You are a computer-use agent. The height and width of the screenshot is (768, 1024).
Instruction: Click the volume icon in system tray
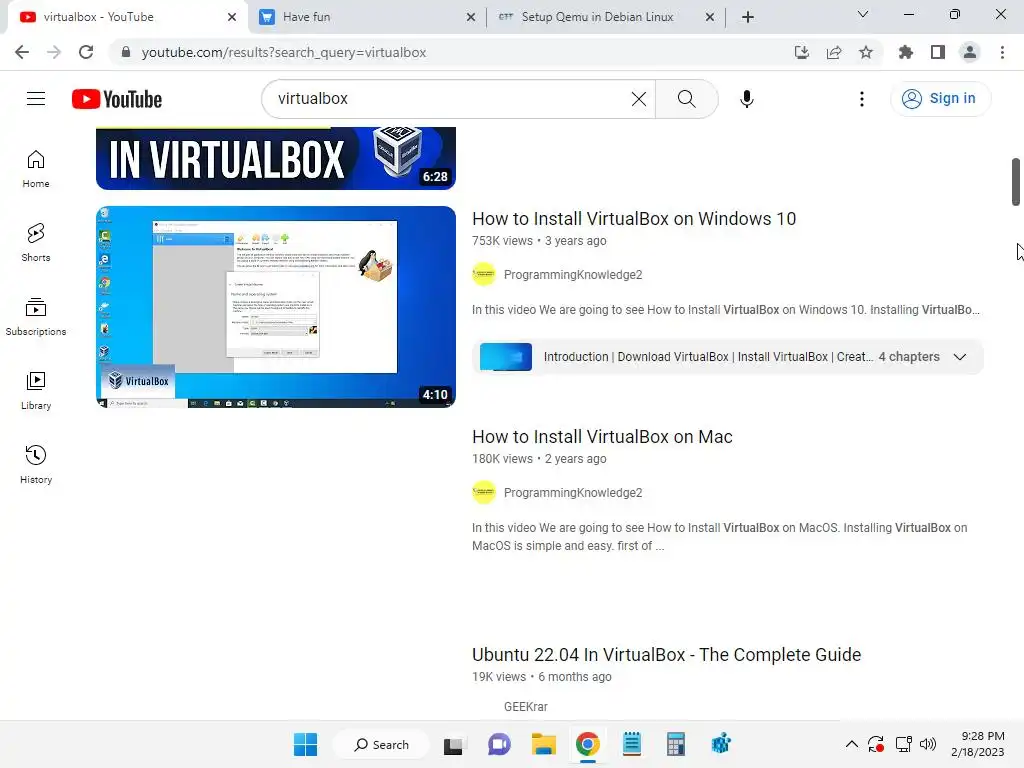[927, 744]
